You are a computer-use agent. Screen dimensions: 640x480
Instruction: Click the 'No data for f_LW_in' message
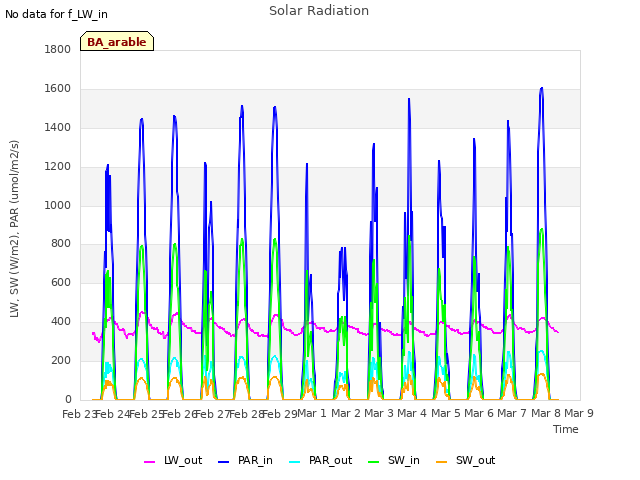56,14
